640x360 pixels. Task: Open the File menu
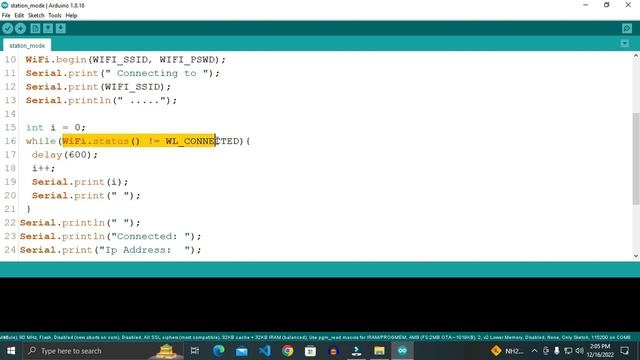(6, 16)
